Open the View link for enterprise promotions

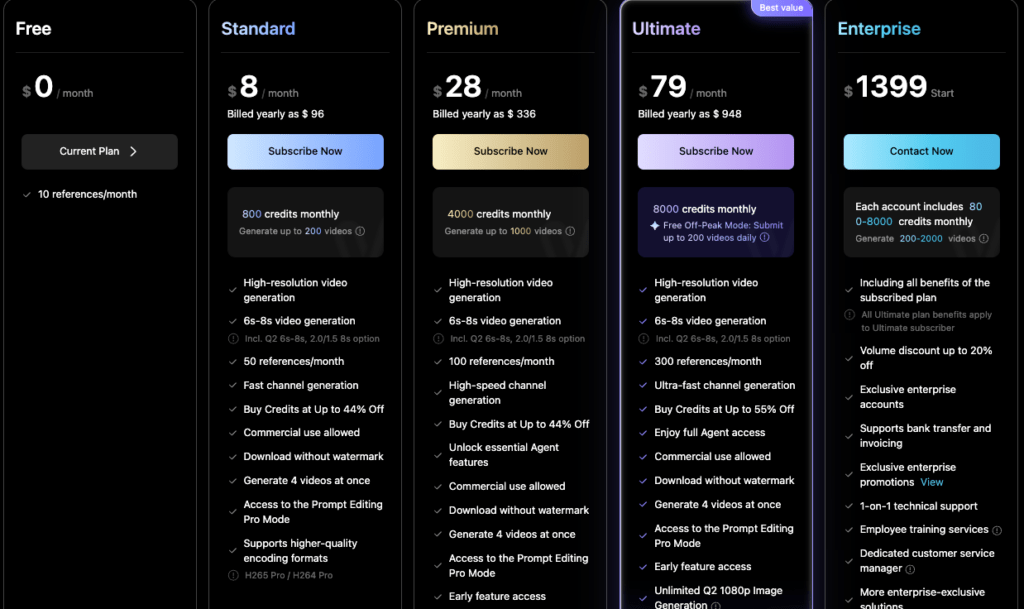[x=931, y=482]
